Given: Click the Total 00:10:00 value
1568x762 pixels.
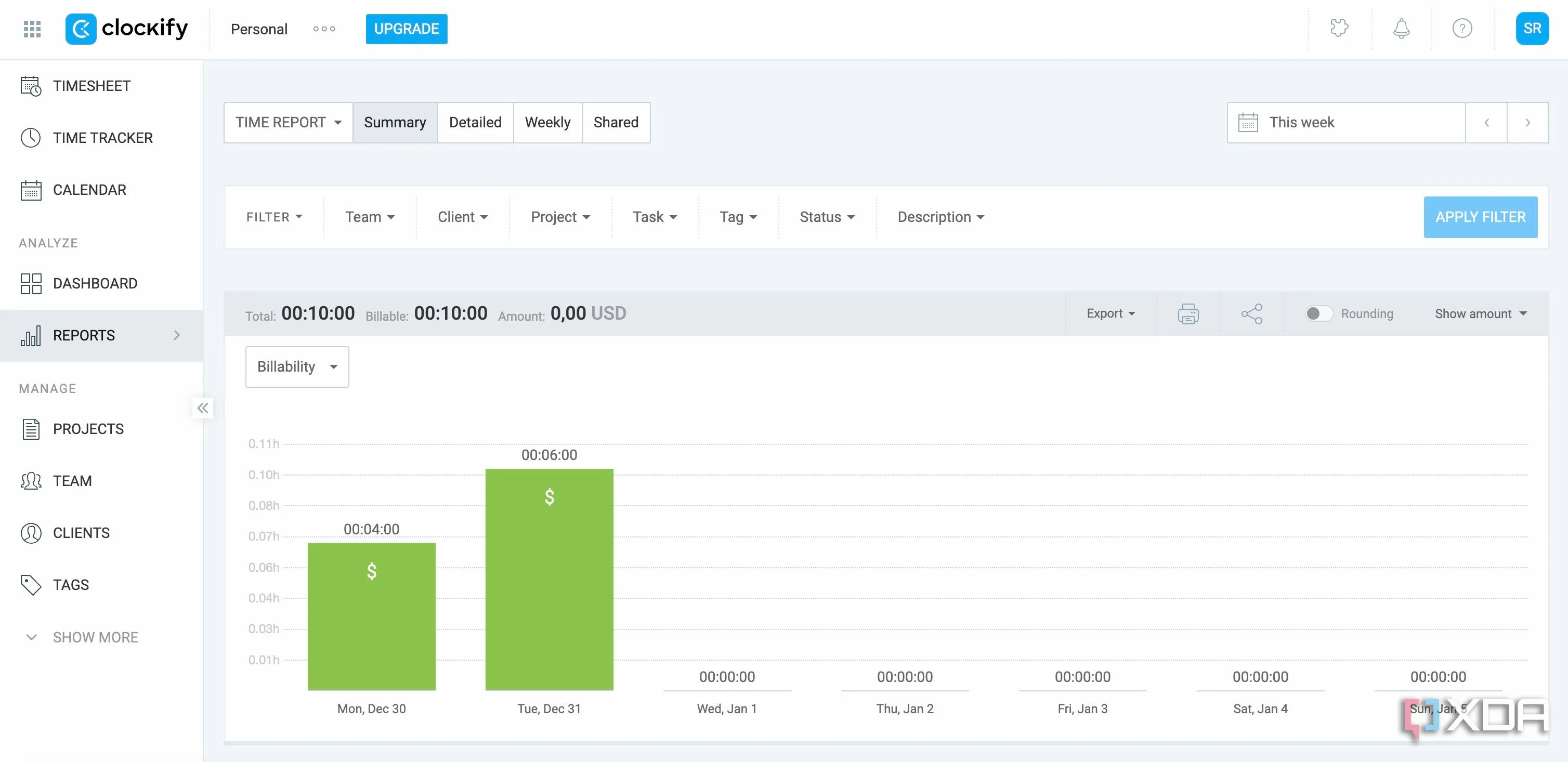Looking at the screenshot, I should pos(318,313).
